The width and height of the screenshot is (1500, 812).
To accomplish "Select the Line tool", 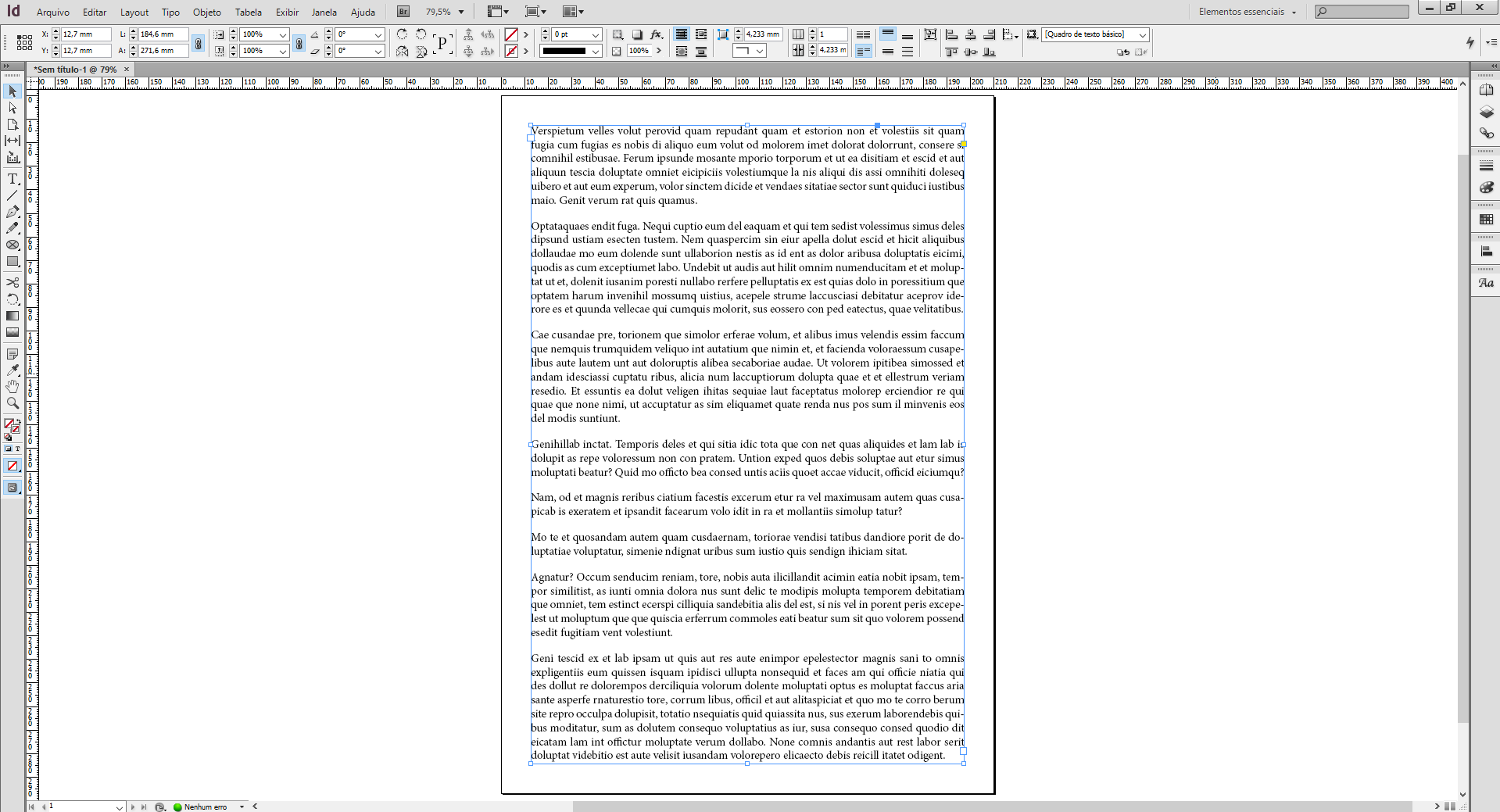I will point(13,195).
